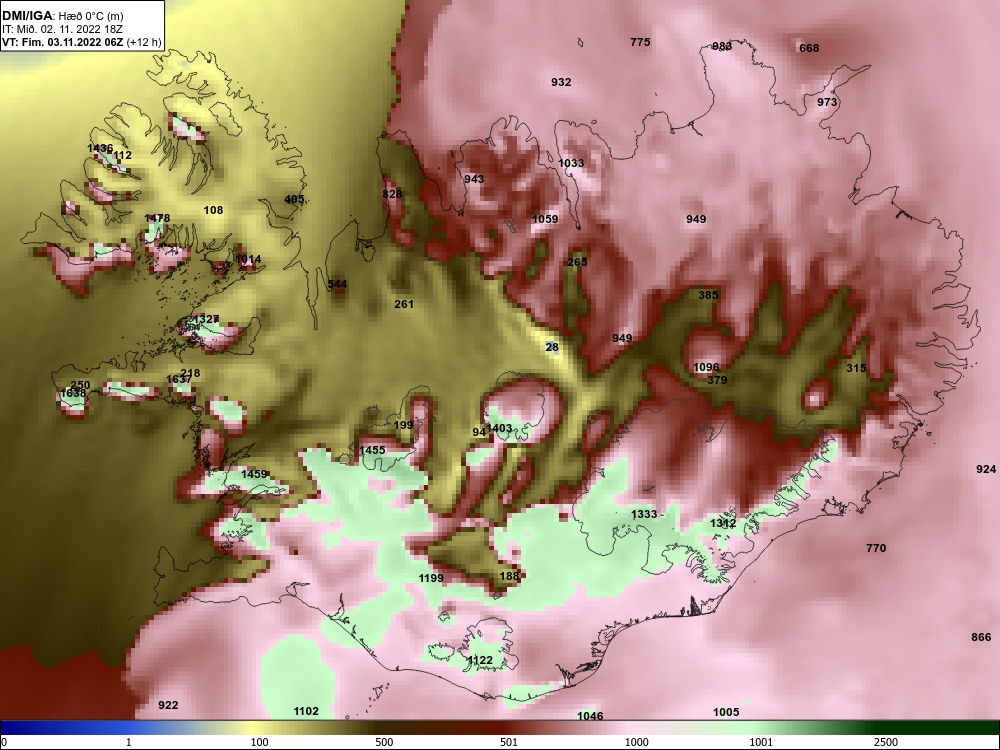This screenshot has width=1000, height=750.
Task: Select the legend tick label 2500
Action: click(886, 742)
